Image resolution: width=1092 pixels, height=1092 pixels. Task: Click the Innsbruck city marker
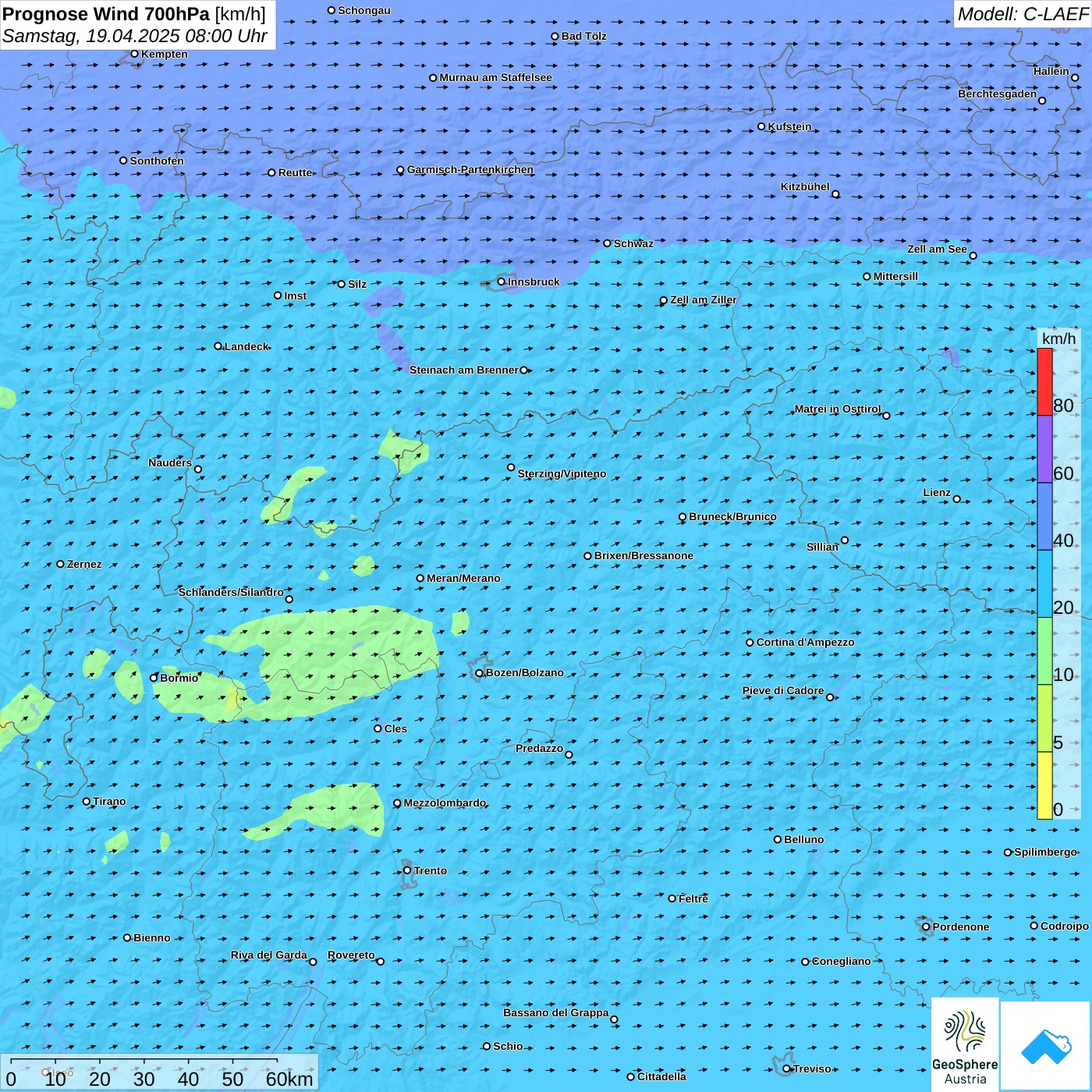tap(502, 282)
